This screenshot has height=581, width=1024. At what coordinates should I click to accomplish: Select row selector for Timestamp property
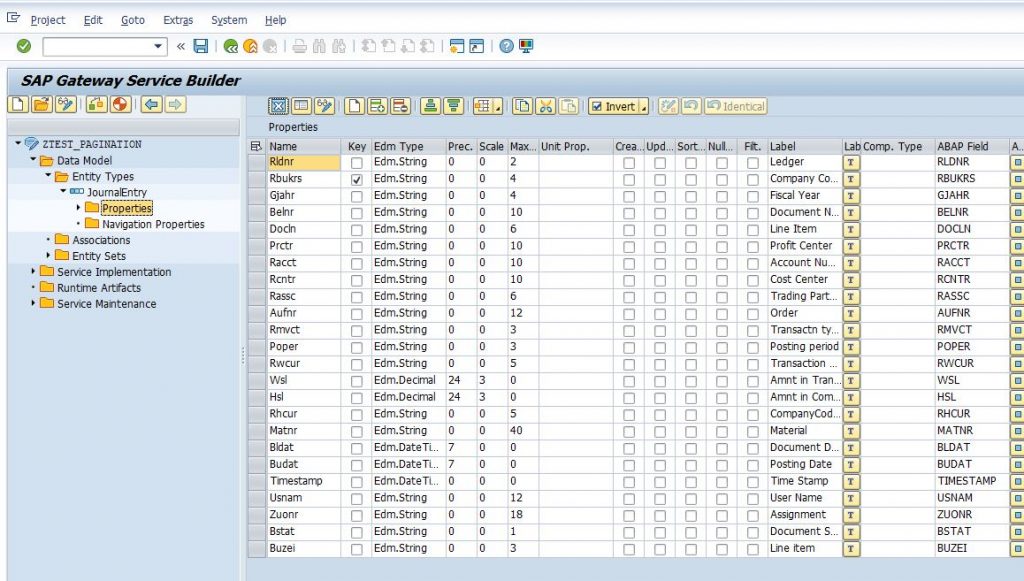257,482
